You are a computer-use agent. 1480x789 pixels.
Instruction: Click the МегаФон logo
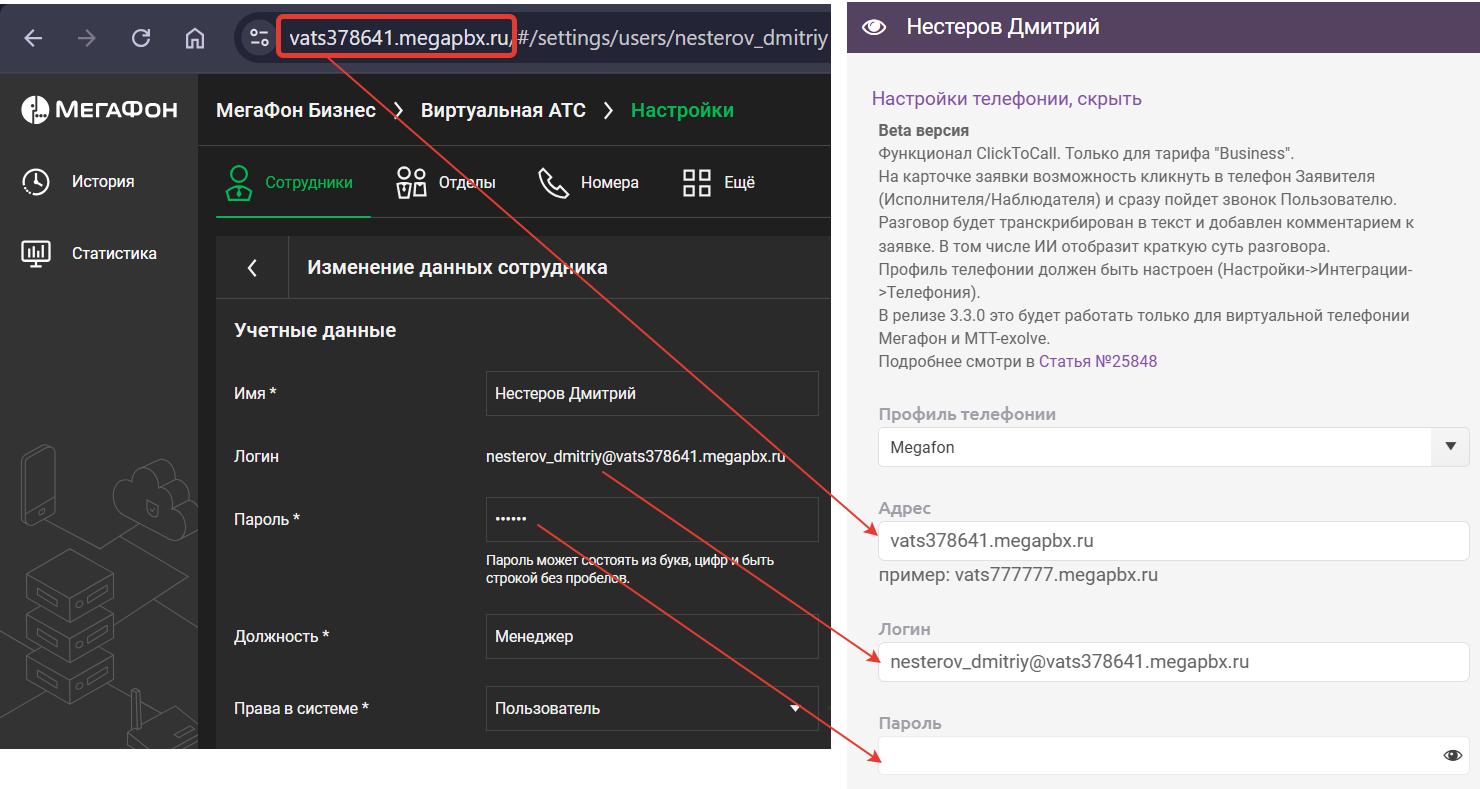click(x=99, y=110)
